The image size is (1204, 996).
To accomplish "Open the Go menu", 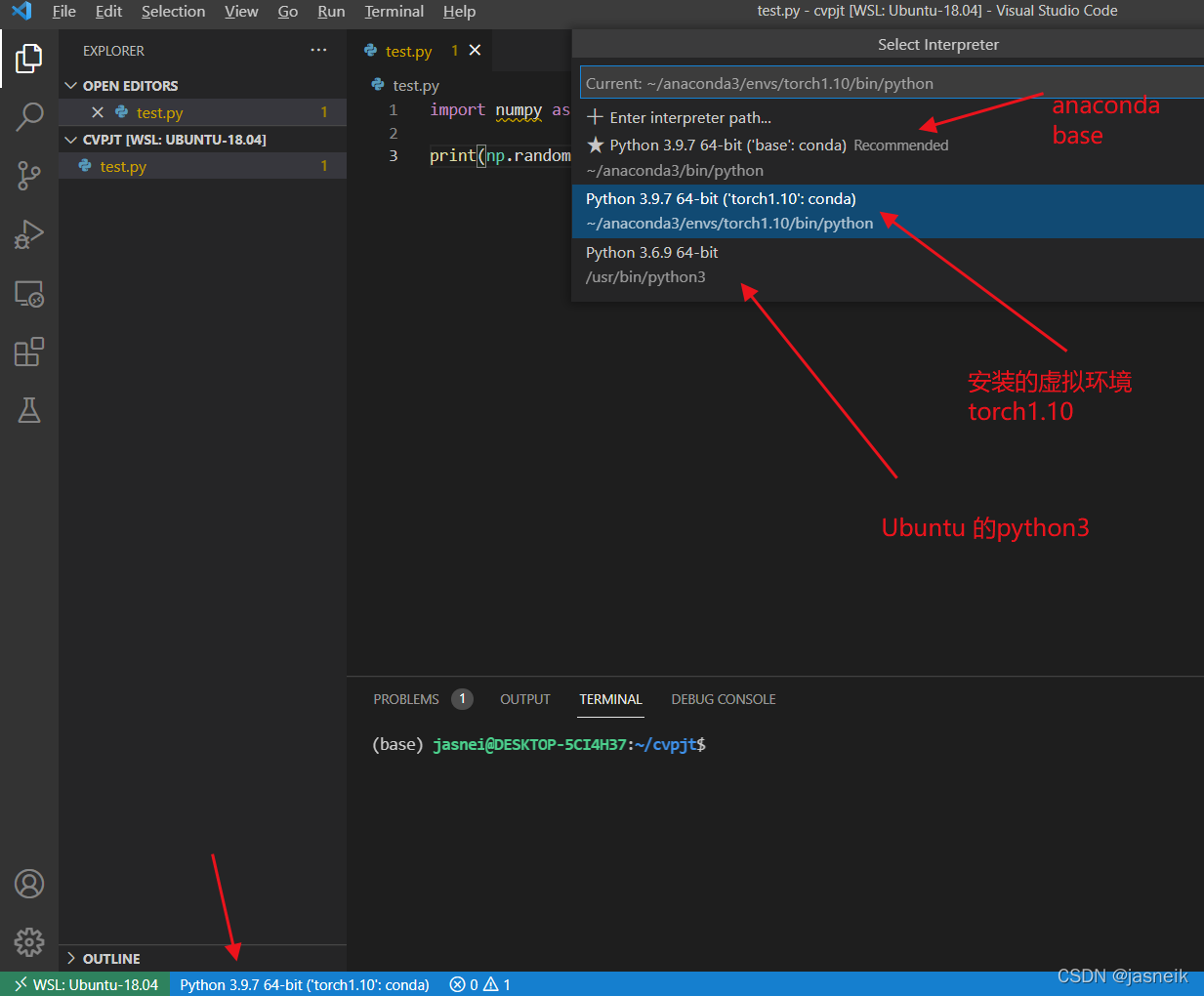I will coord(288,12).
